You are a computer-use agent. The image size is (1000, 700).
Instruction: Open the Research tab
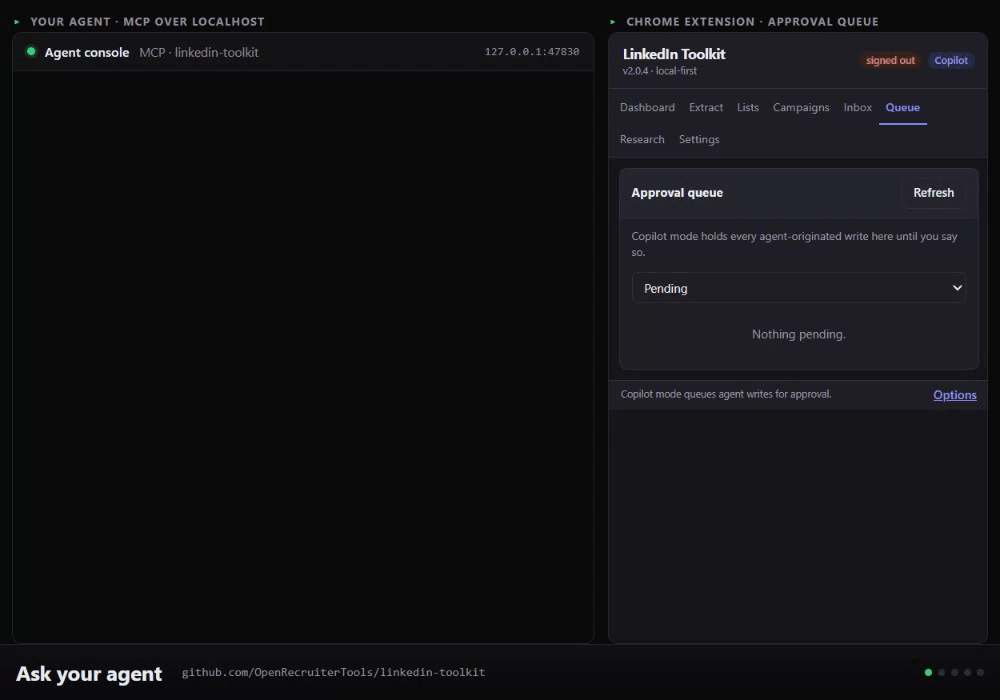click(x=642, y=139)
